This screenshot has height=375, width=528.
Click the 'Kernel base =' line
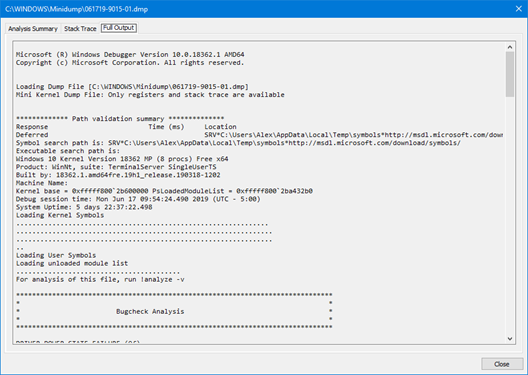[164, 191]
